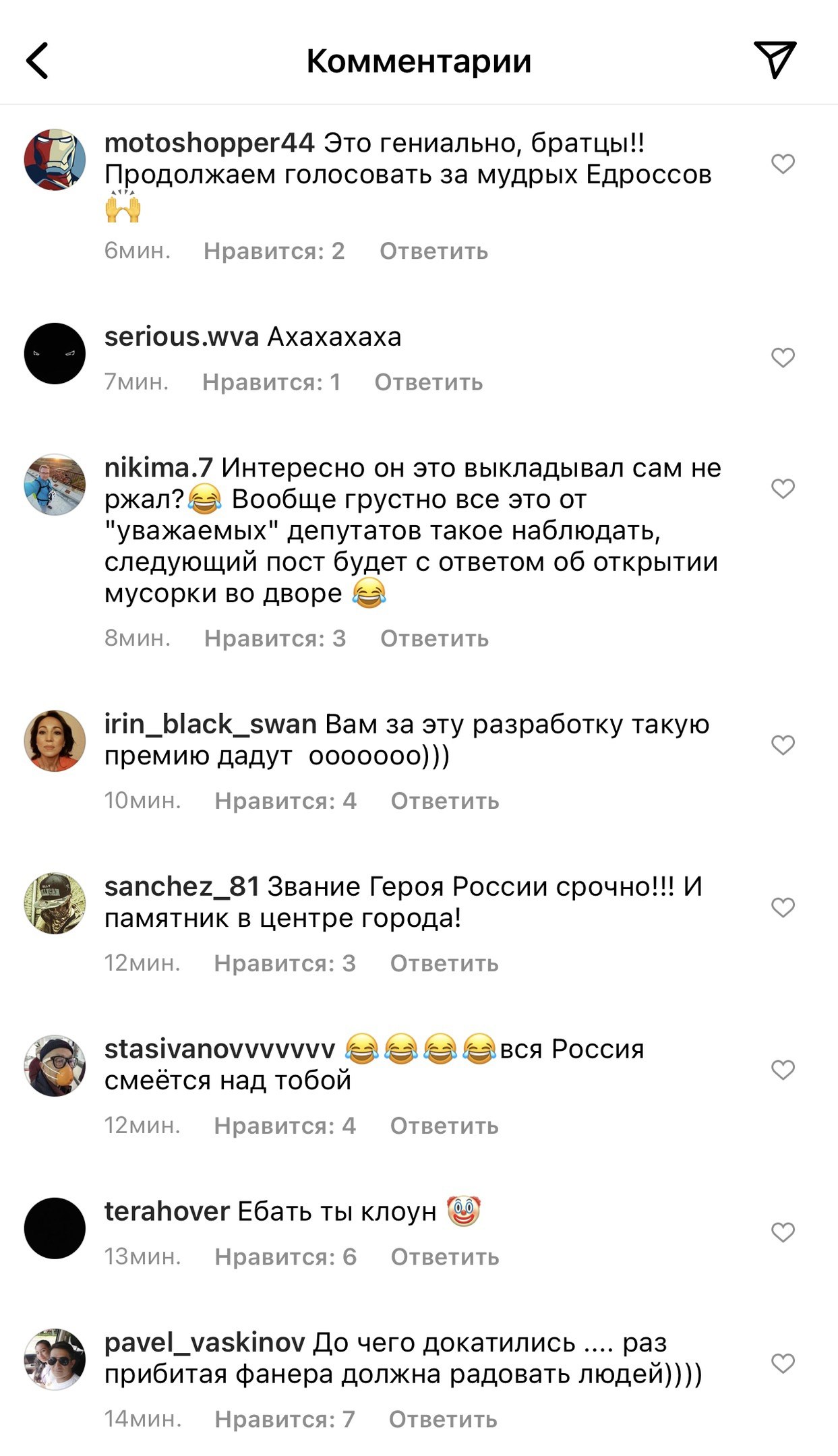Reply to irin_black_swan's comment

(445, 801)
